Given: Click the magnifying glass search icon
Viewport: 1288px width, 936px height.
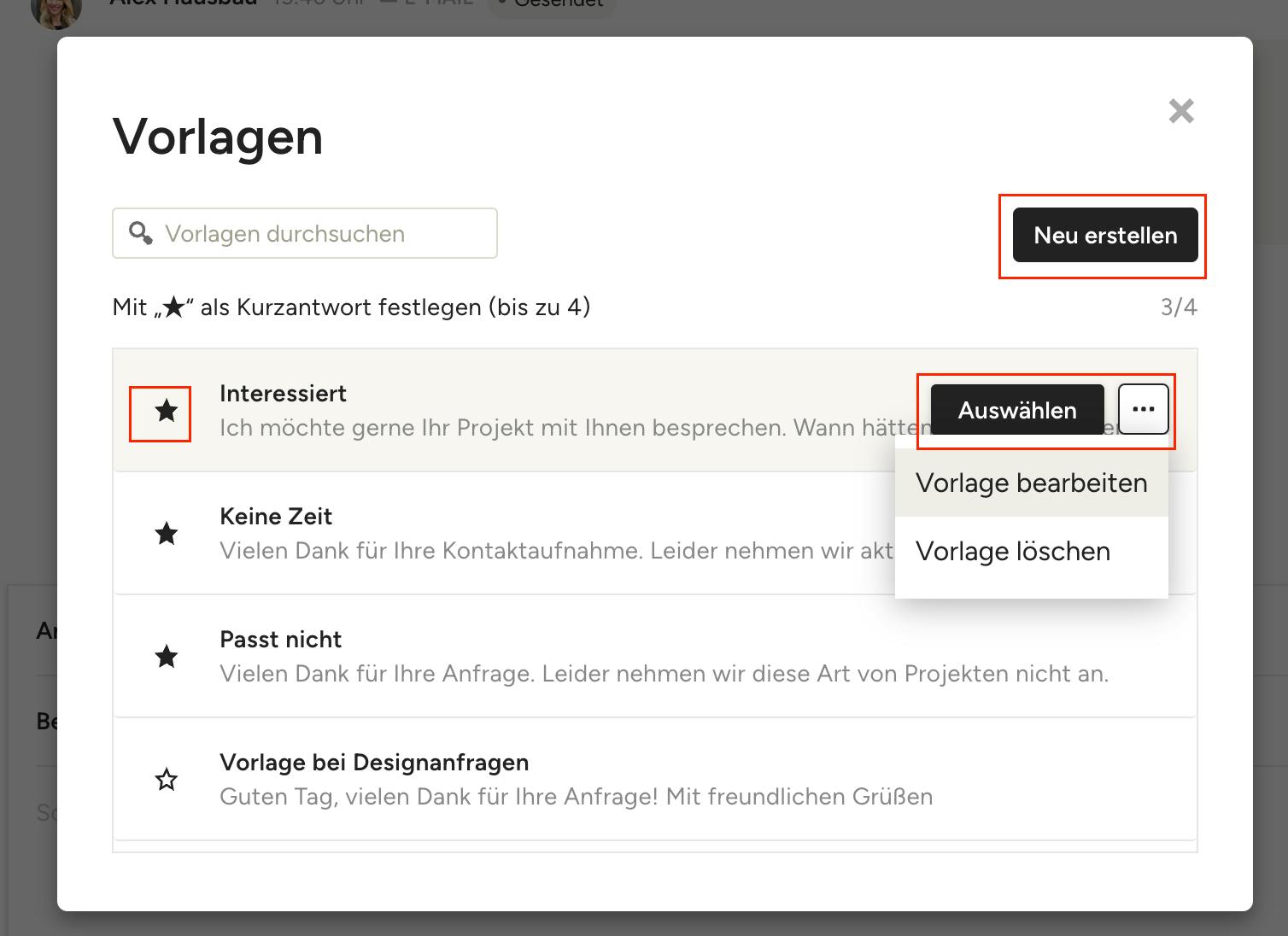Looking at the screenshot, I should click(x=140, y=233).
